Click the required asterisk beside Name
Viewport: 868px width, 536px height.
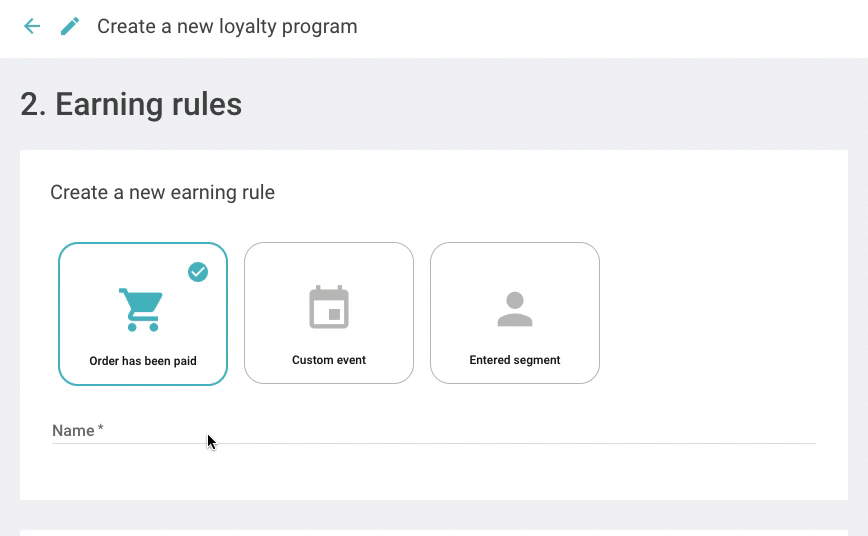click(101, 429)
